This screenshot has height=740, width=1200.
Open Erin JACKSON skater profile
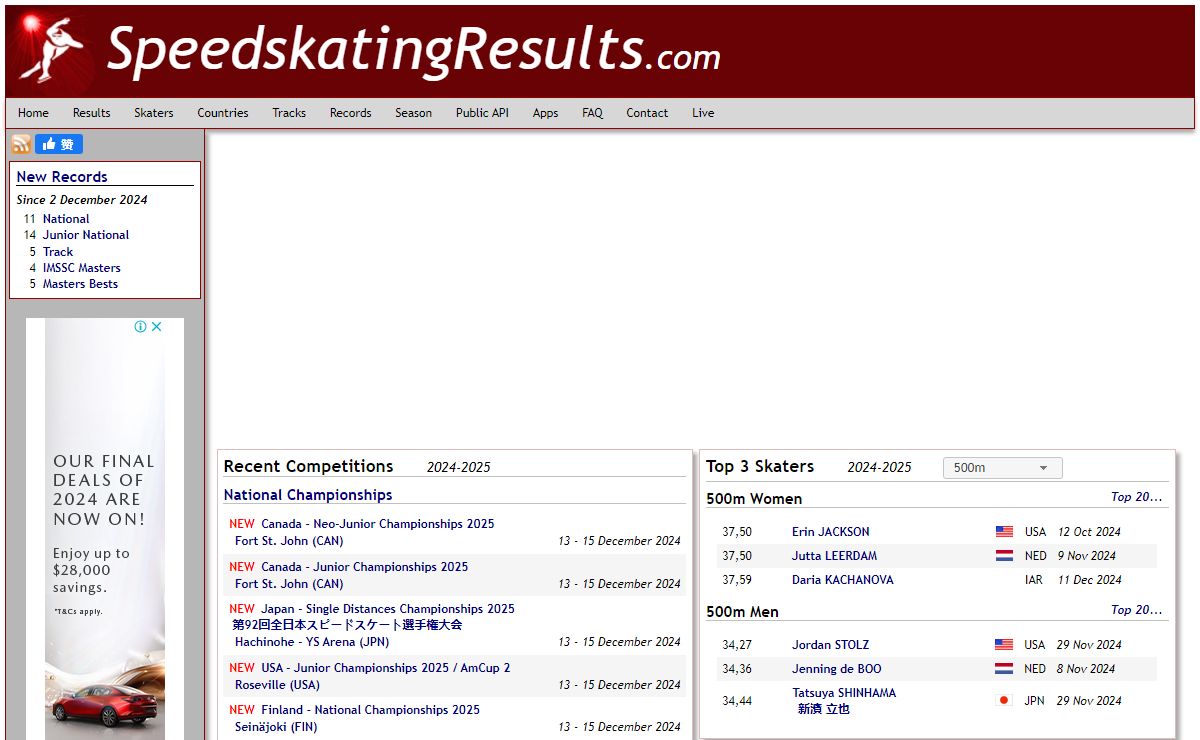pyautogui.click(x=831, y=532)
